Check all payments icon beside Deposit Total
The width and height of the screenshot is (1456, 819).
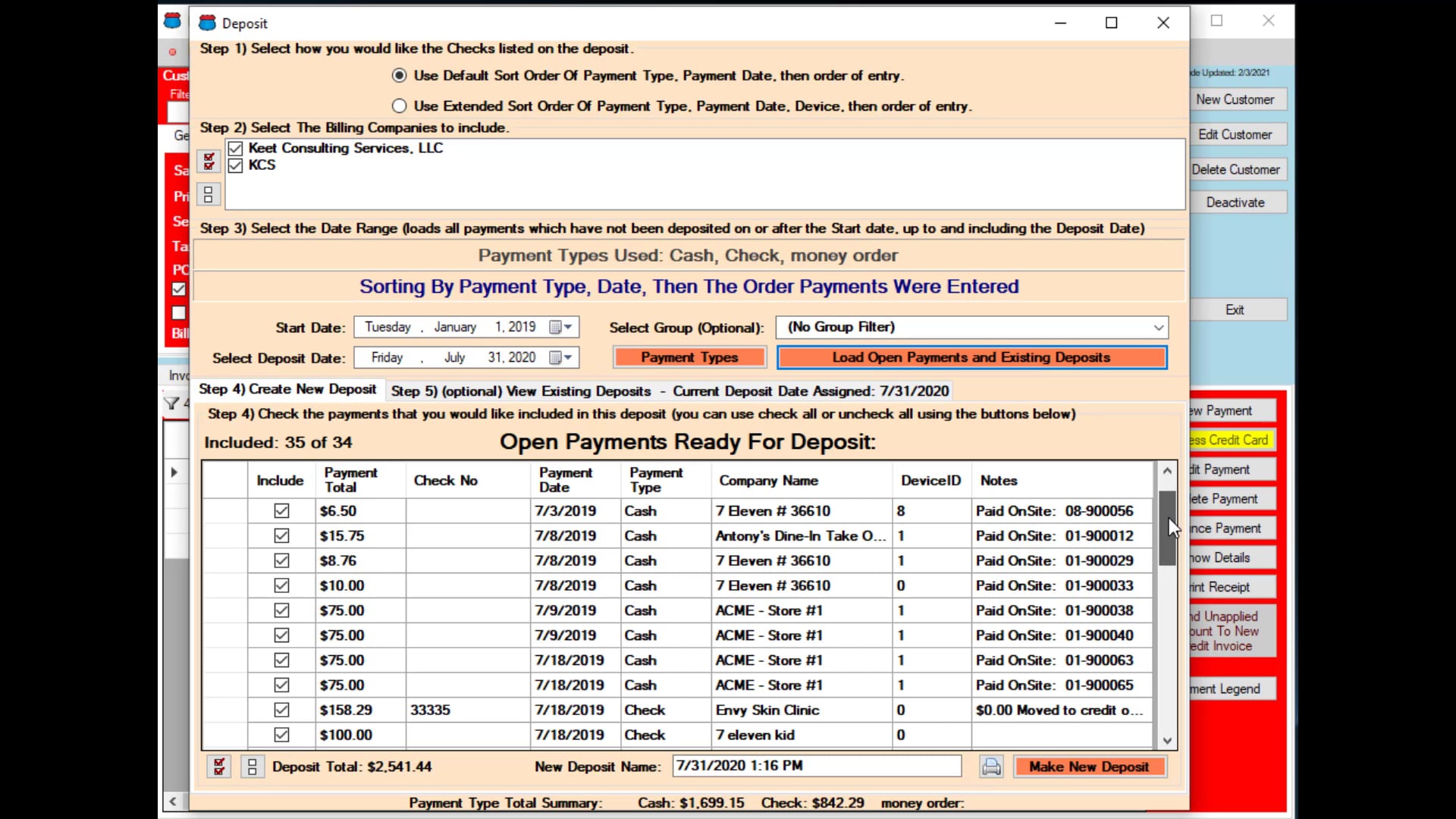pos(219,767)
